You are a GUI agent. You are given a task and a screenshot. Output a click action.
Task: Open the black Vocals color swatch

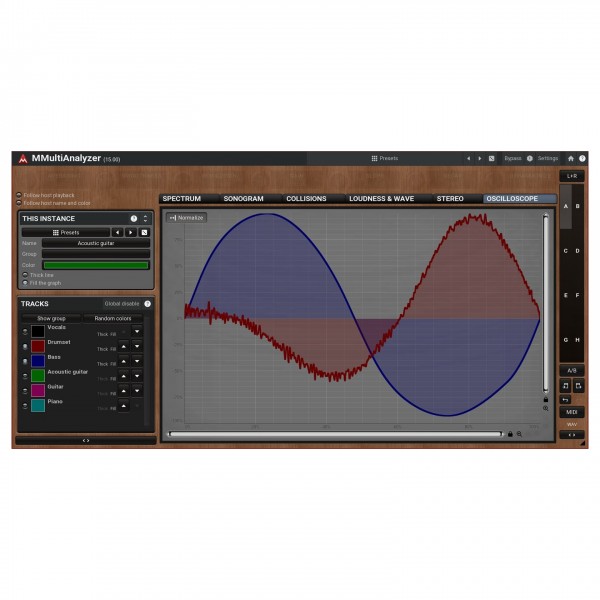(38, 331)
